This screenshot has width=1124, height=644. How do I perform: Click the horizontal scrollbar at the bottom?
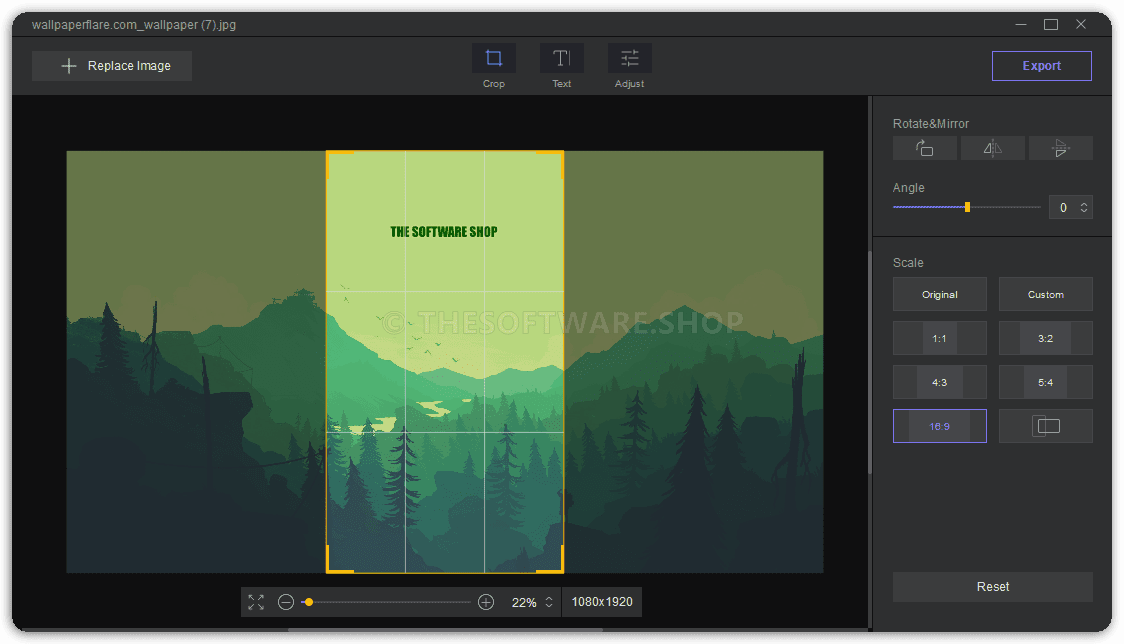445,630
